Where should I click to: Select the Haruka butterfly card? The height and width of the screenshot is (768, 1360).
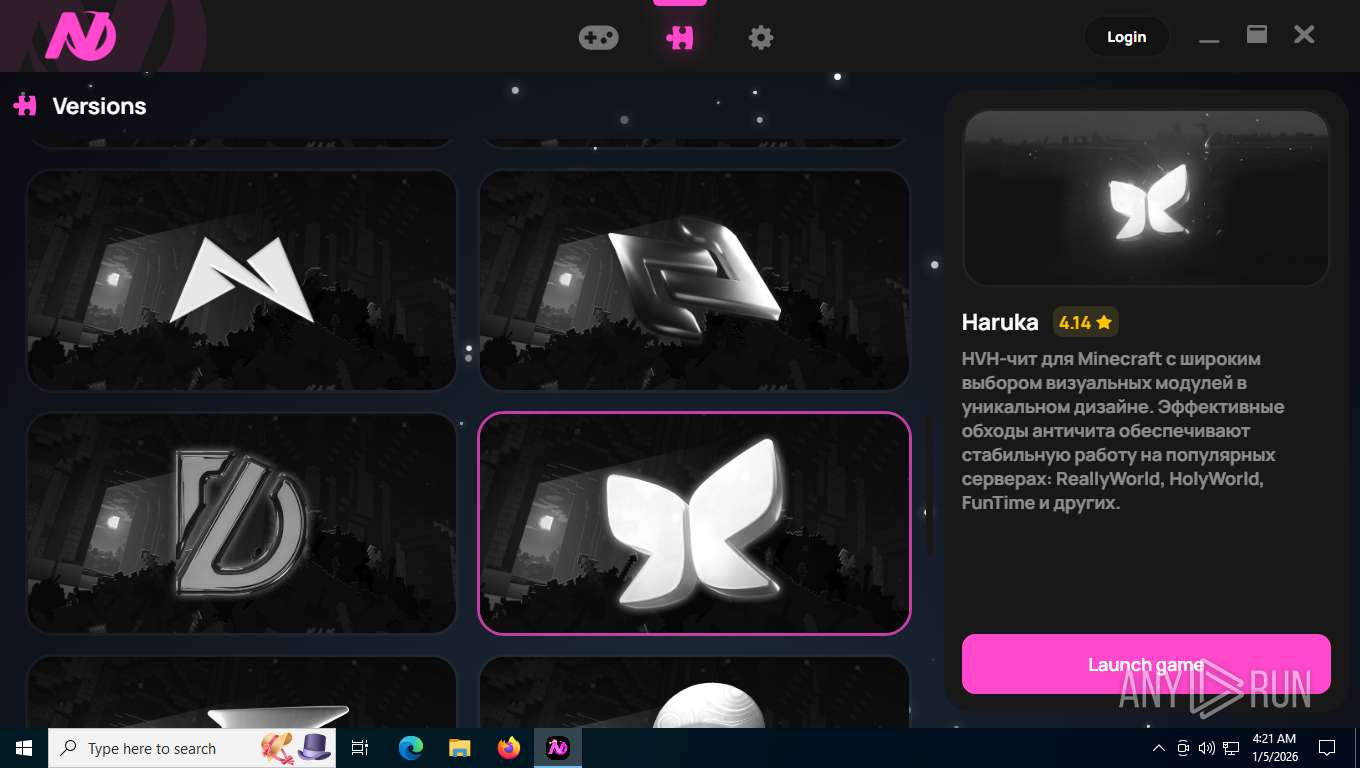tap(695, 523)
